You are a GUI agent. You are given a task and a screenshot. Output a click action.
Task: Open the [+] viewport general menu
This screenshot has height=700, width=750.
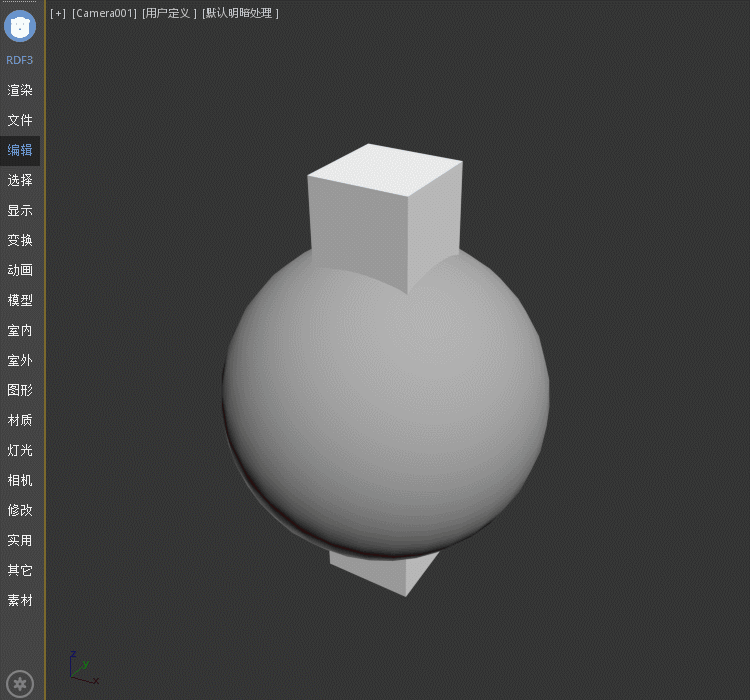58,13
